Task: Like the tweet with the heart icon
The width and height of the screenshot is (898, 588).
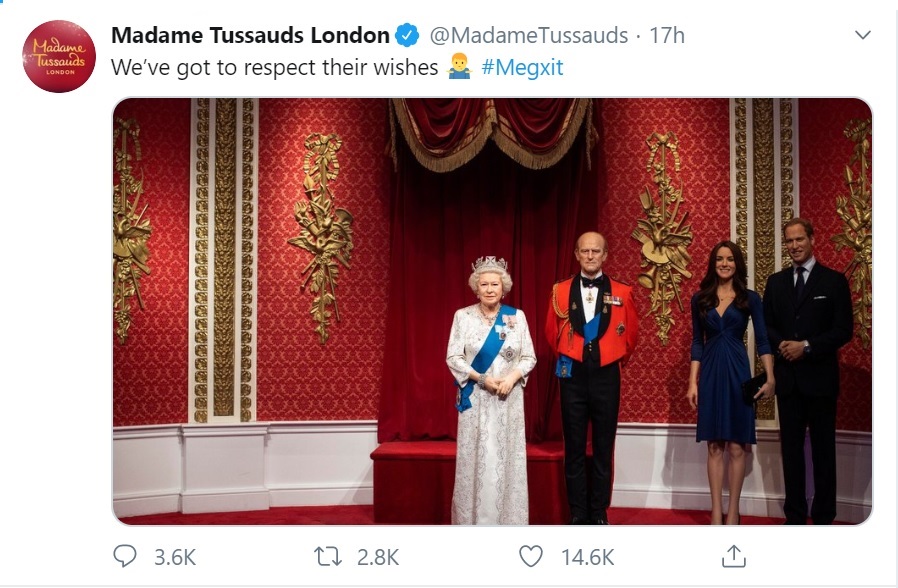Action: pyautogui.click(x=530, y=556)
